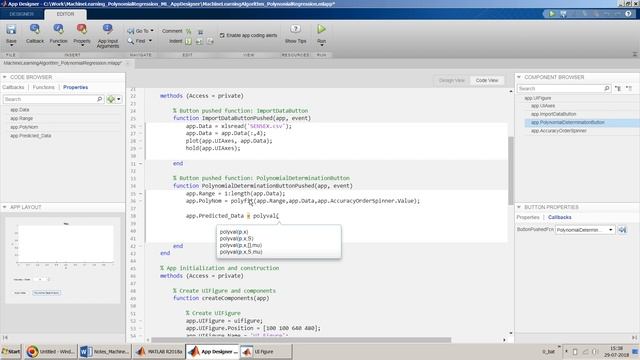
Task: Click the editor horizontal scrollbar
Action: (301, 340)
